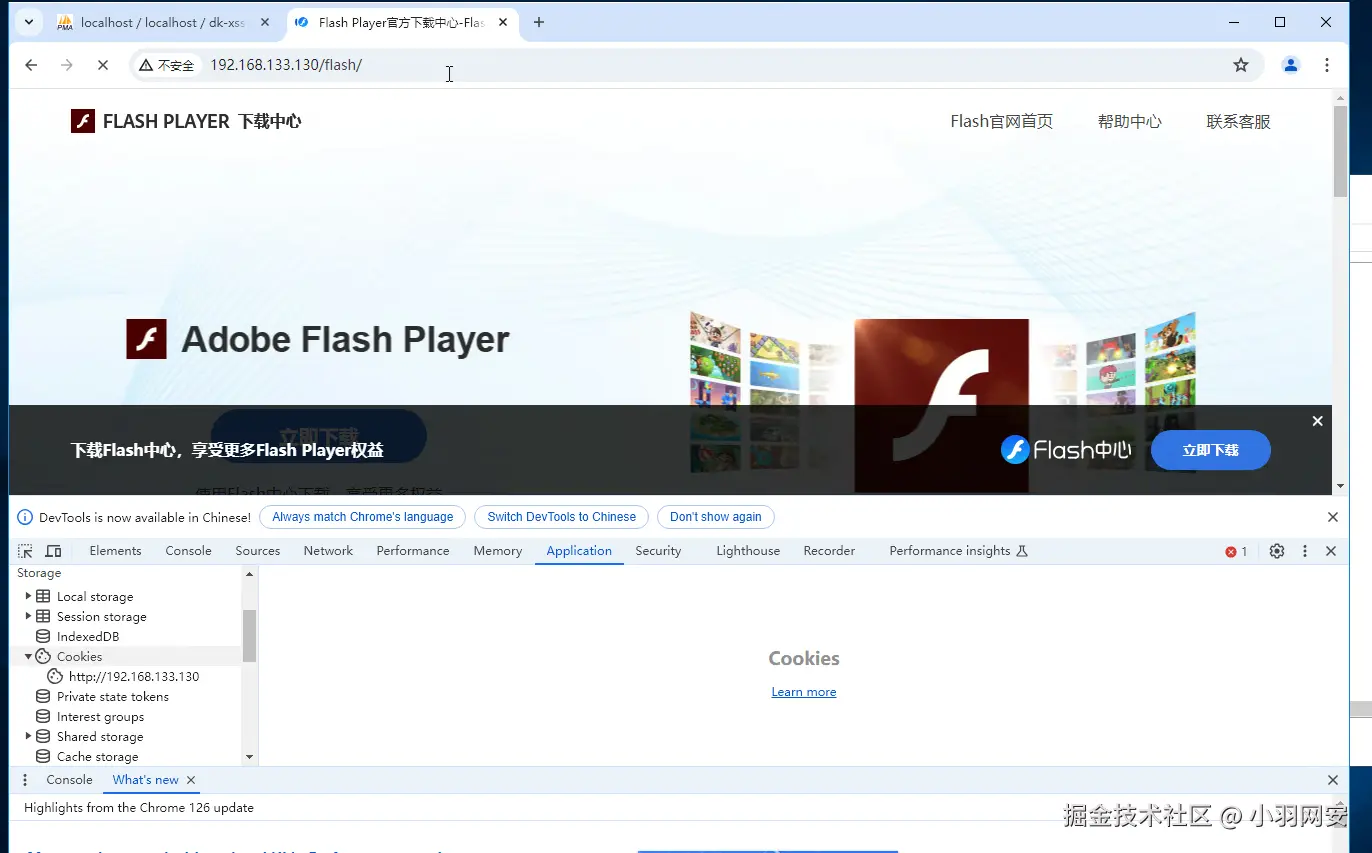Open the 帮助中心 link
The height and width of the screenshot is (853, 1372).
1130,121
